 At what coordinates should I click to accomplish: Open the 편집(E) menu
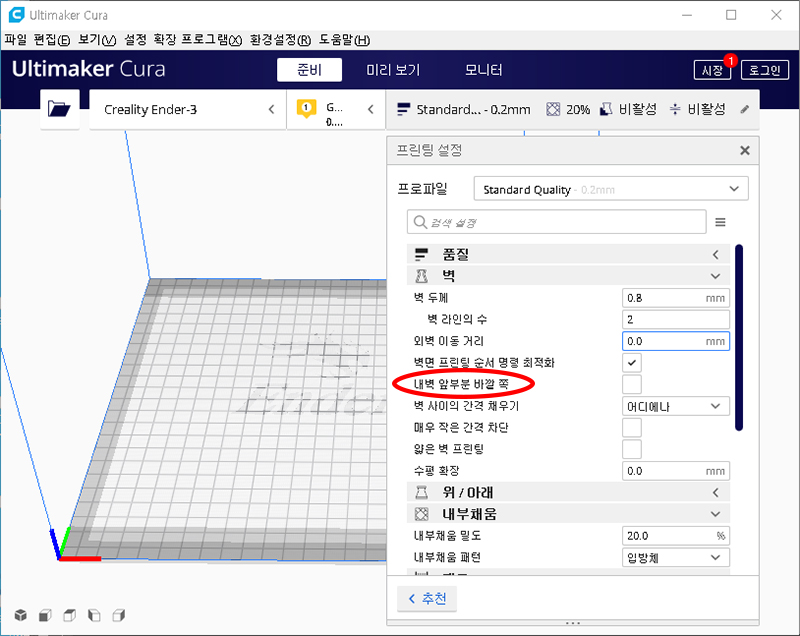tap(52, 40)
